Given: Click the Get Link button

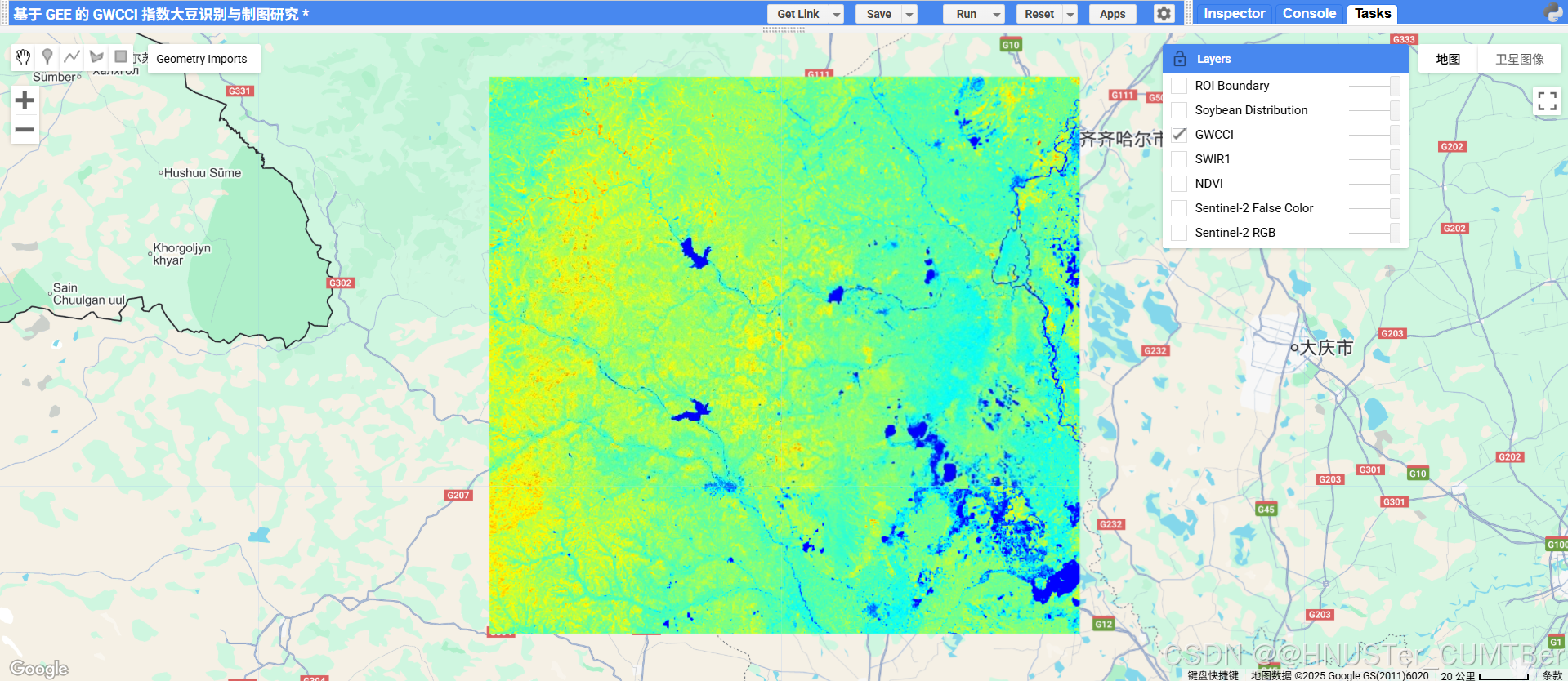Looking at the screenshot, I should [x=797, y=14].
